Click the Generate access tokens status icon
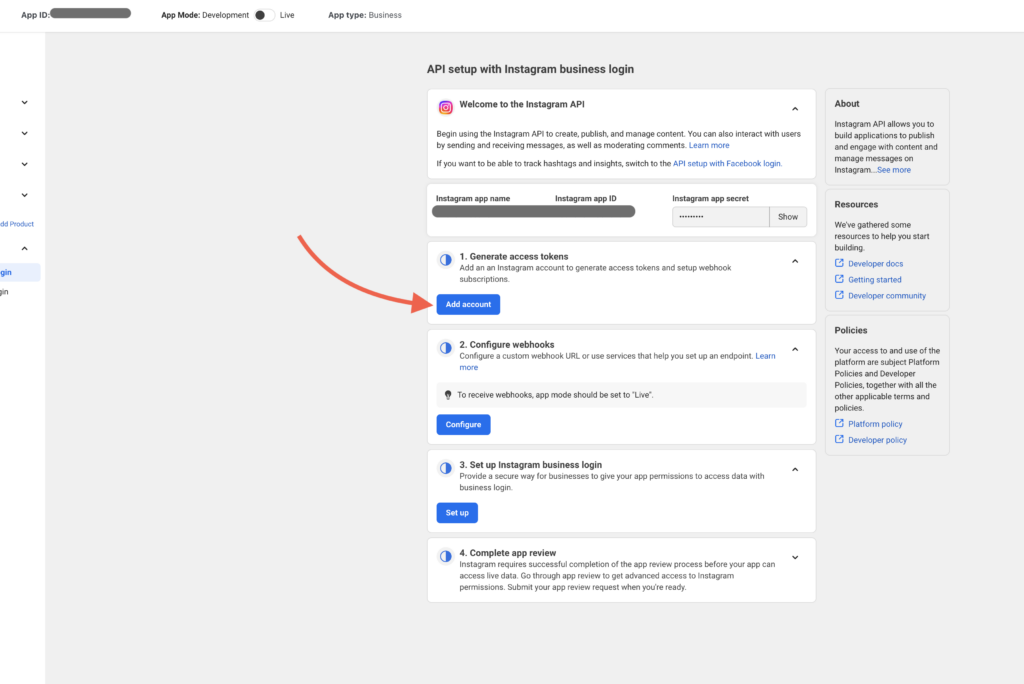Image resolution: width=1024 pixels, height=684 pixels. coord(446,260)
